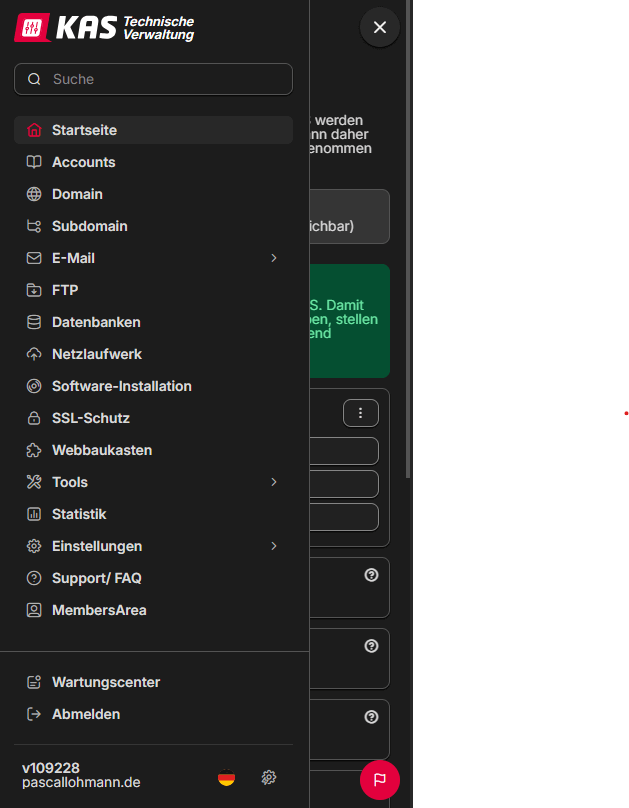Open the Accounts menu item
This screenshot has width=629, height=808.
tap(154, 162)
